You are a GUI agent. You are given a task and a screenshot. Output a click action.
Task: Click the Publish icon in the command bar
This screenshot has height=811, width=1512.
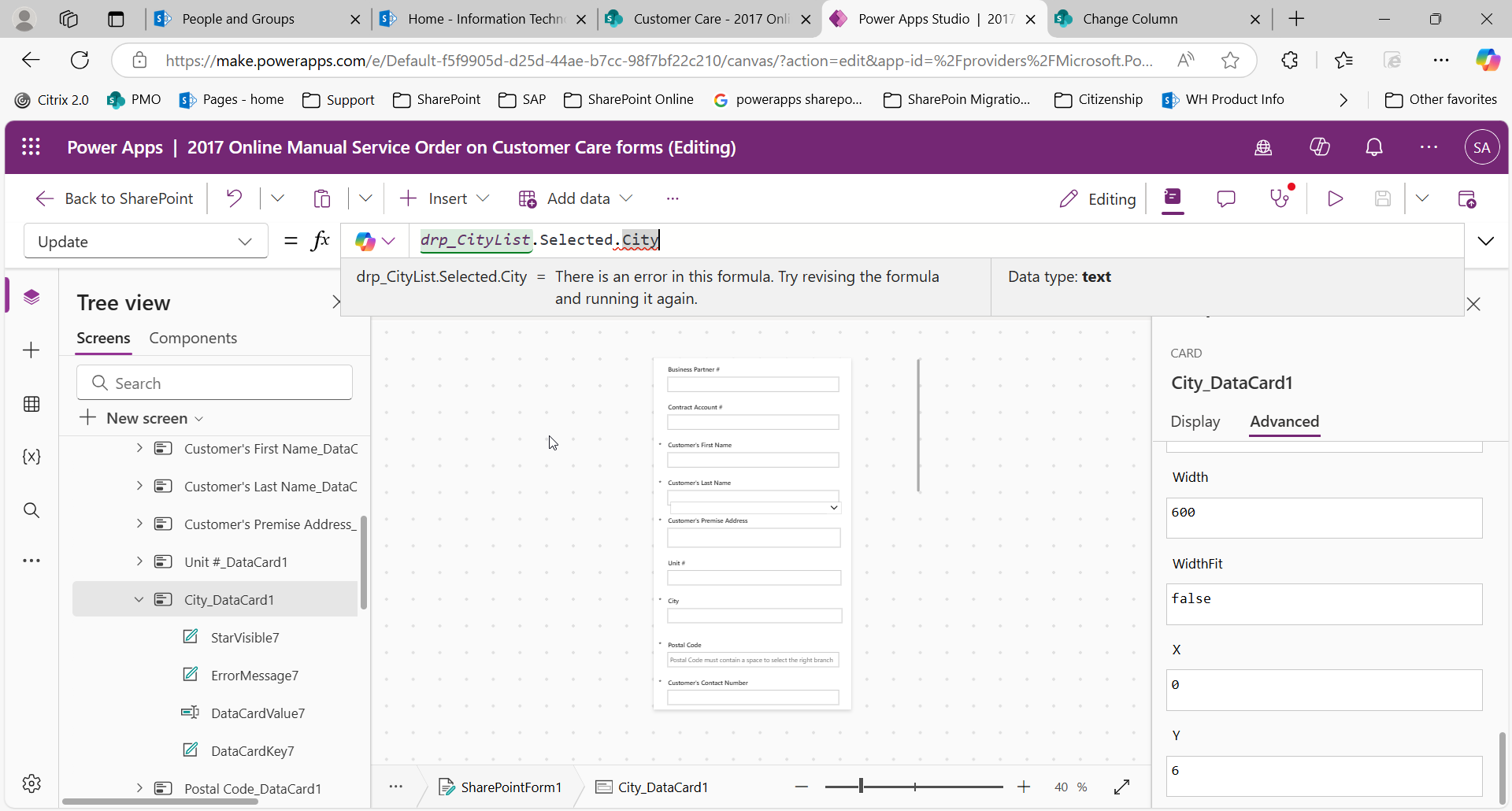pyautogui.click(x=1466, y=198)
